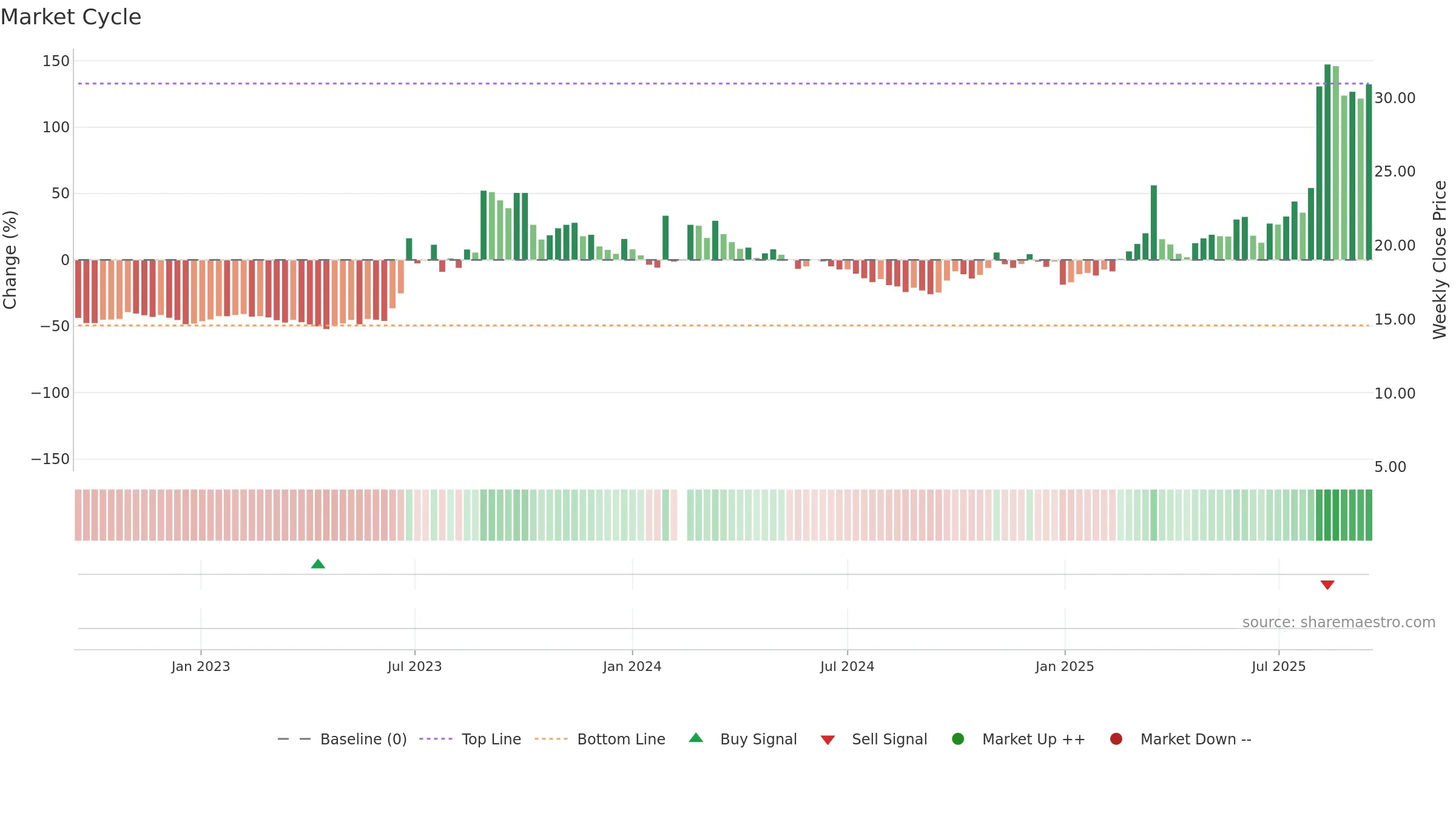Click the Jul 2024 axis label
Screen dimensions: 1456x819
click(x=848, y=667)
